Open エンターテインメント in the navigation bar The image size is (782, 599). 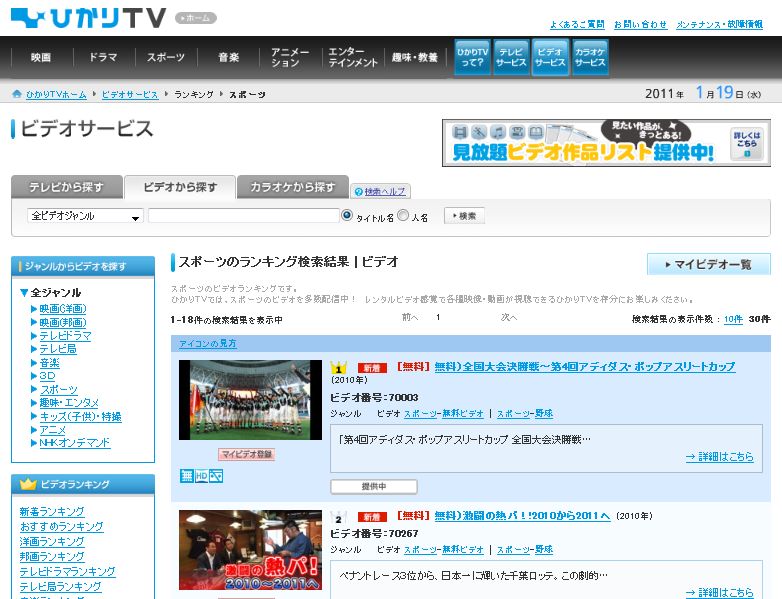353,57
